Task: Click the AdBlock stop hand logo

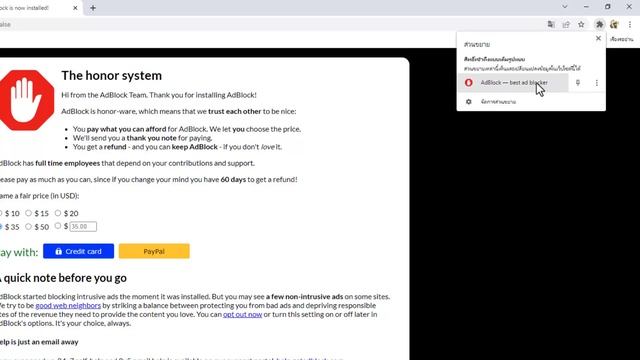Action: tap(27, 100)
